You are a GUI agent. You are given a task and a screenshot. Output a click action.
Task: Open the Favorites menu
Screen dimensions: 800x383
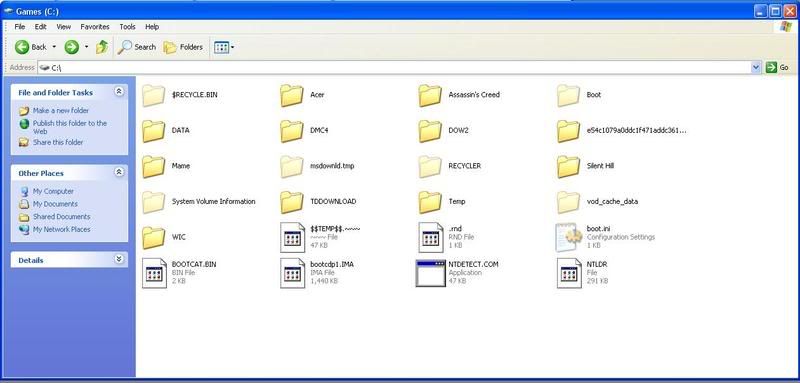[x=95, y=27]
